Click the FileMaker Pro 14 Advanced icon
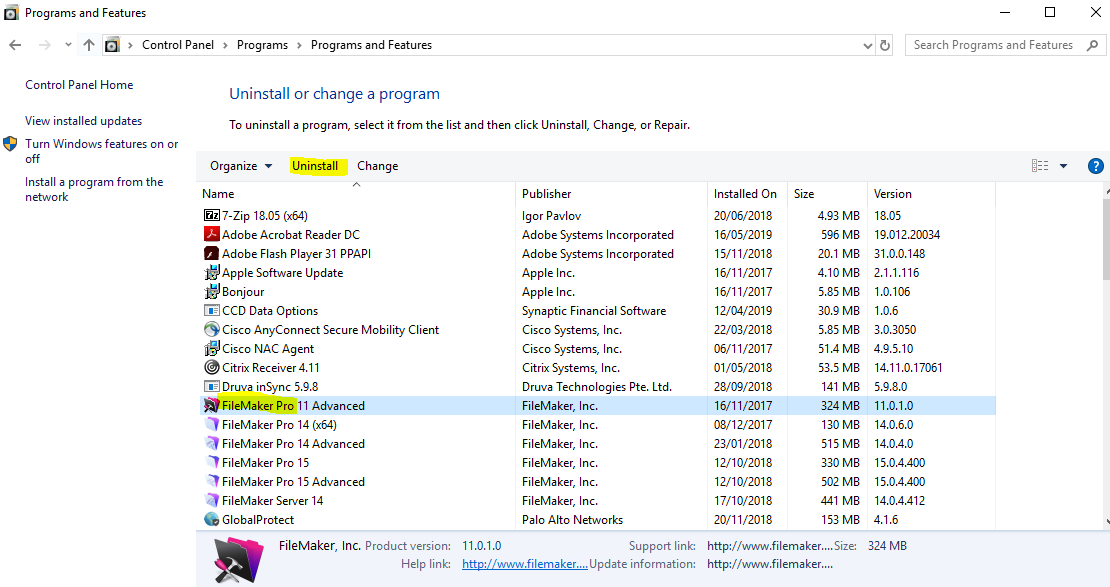Viewport: 1110px width, 587px height. 212,443
